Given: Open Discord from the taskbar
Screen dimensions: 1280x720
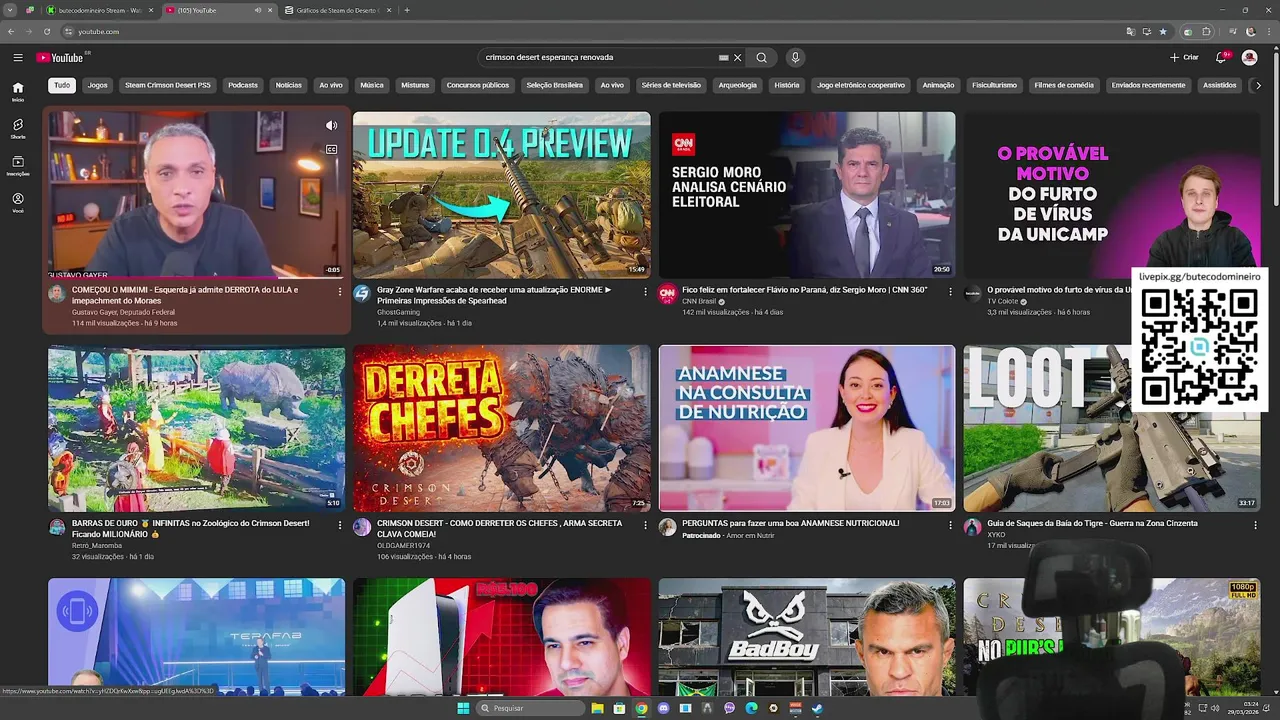Looking at the screenshot, I should coord(663,708).
